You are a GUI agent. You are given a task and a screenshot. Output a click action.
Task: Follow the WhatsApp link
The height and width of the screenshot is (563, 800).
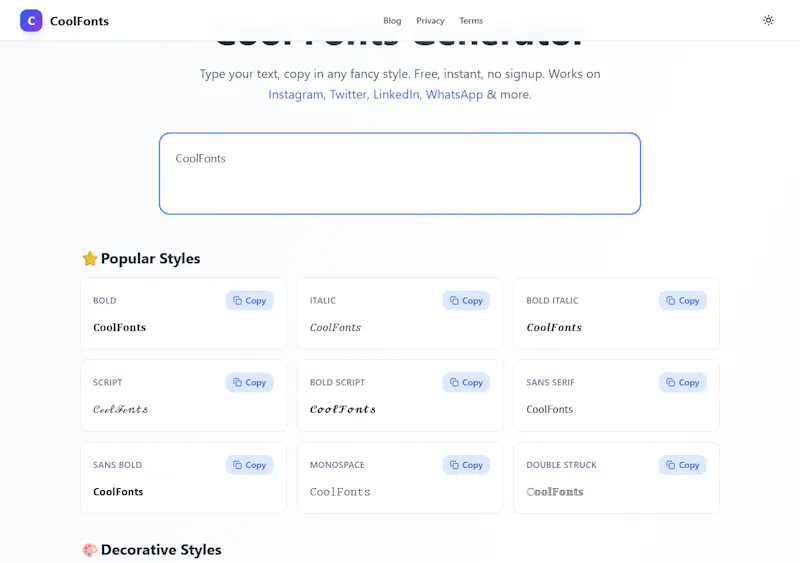tap(454, 94)
